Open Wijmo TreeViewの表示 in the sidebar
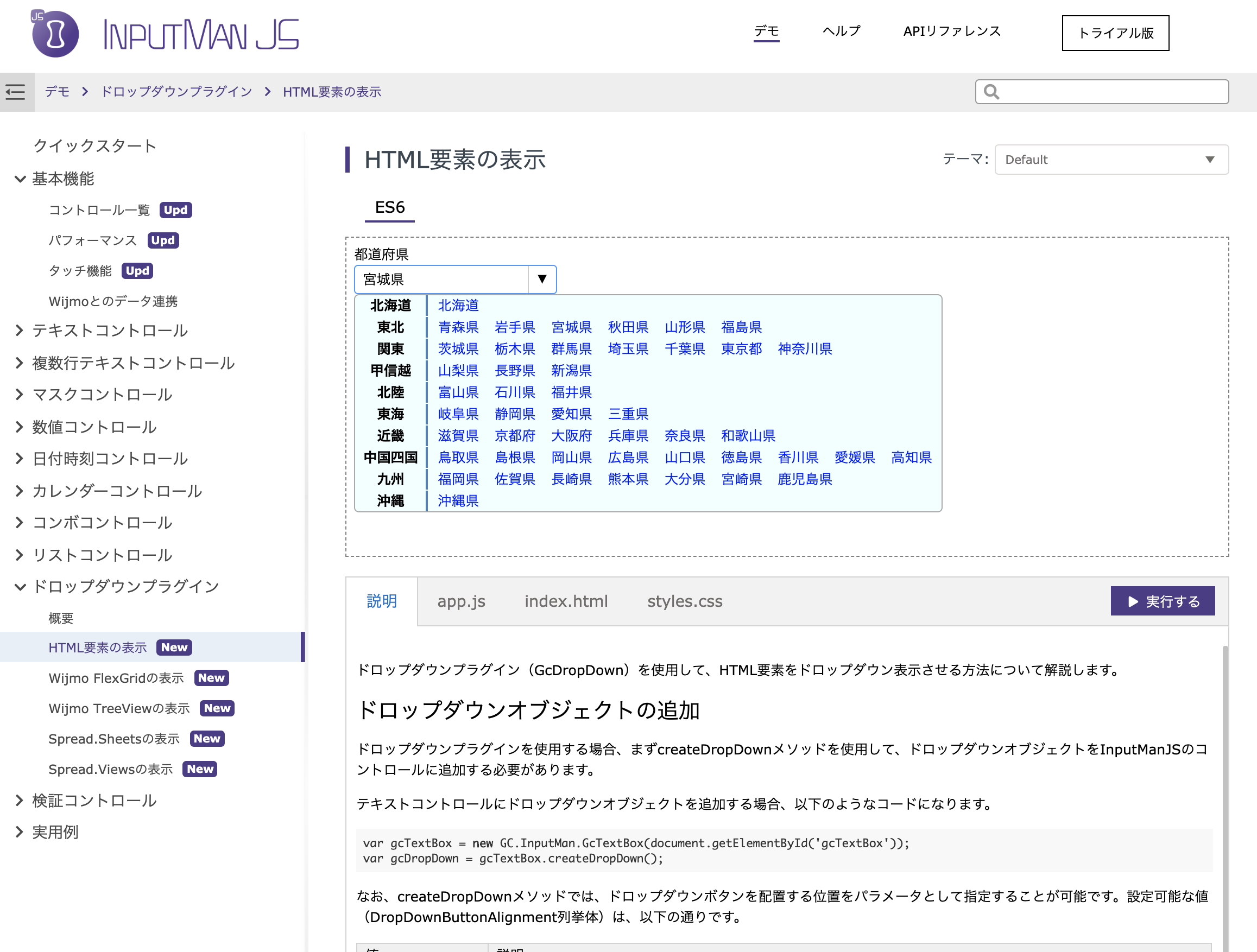 click(119, 708)
